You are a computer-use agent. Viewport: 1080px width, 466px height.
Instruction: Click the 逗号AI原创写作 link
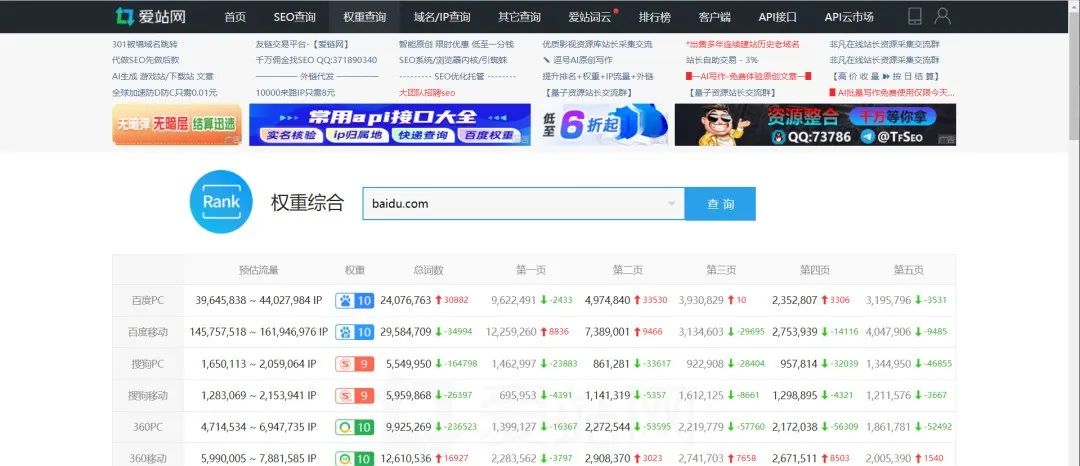[x=578, y=60]
